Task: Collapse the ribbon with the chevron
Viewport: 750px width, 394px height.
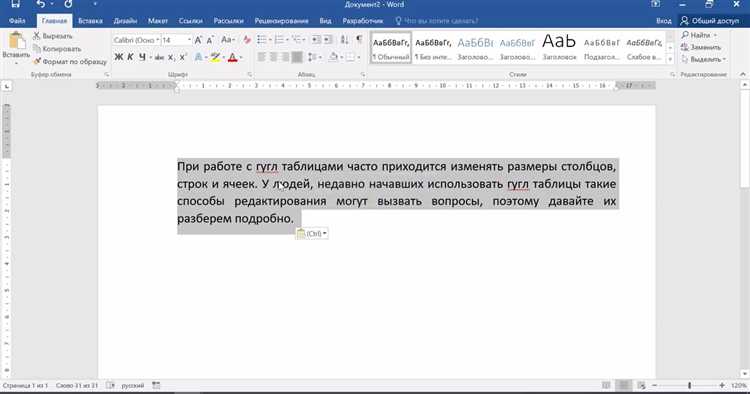Action: point(743,75)
